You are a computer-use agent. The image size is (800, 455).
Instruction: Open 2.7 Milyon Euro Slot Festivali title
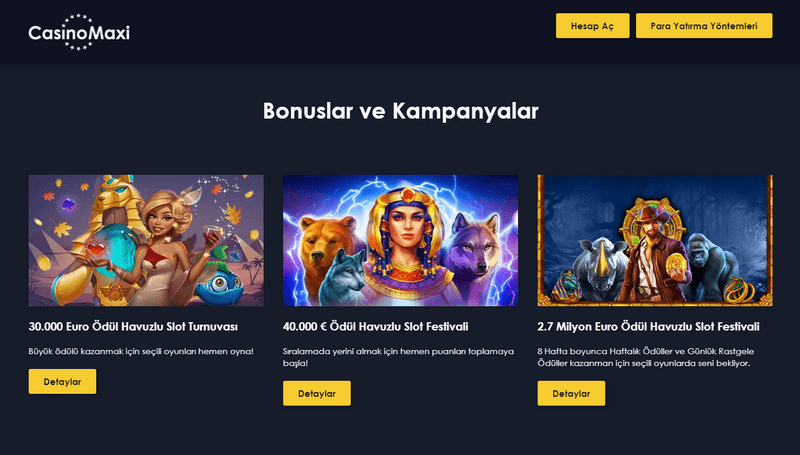pyautogui.click(x=648, y=326)
